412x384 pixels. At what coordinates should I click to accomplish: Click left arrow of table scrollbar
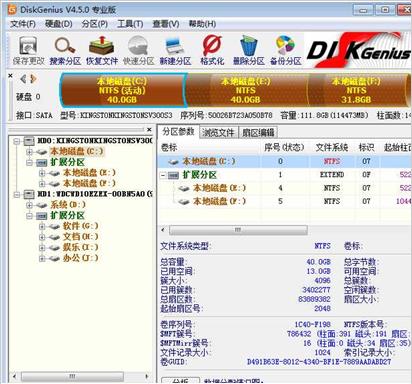tap(163, 230)
